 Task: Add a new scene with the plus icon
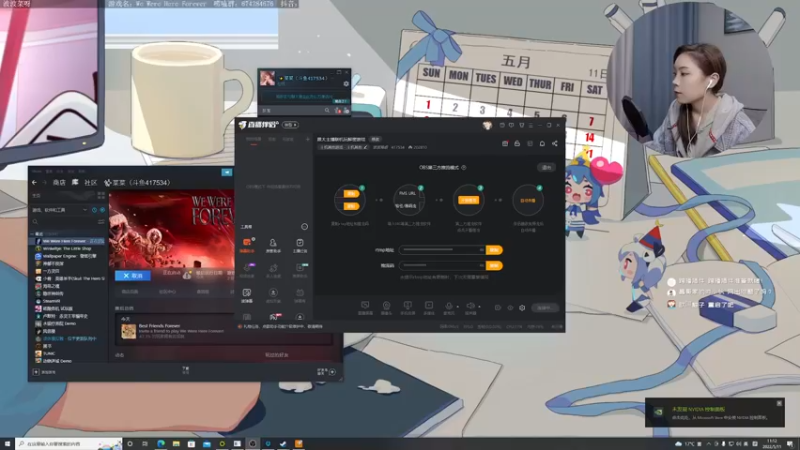click(x=308, y=139)
